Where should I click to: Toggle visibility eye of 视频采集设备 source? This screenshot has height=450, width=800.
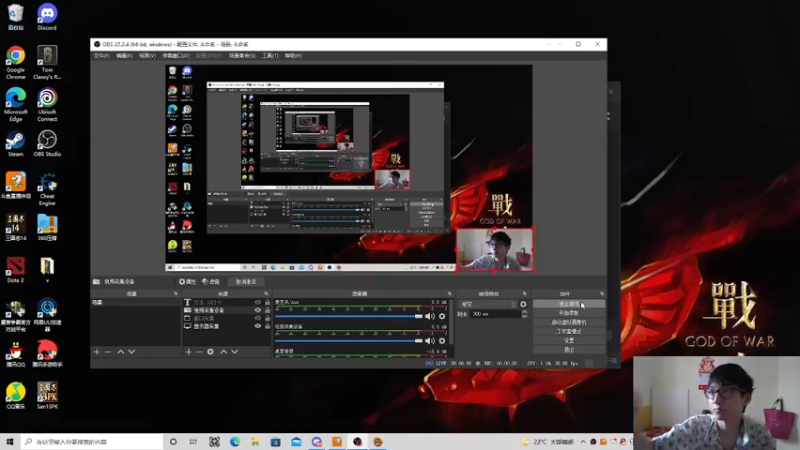pos(258,310)
